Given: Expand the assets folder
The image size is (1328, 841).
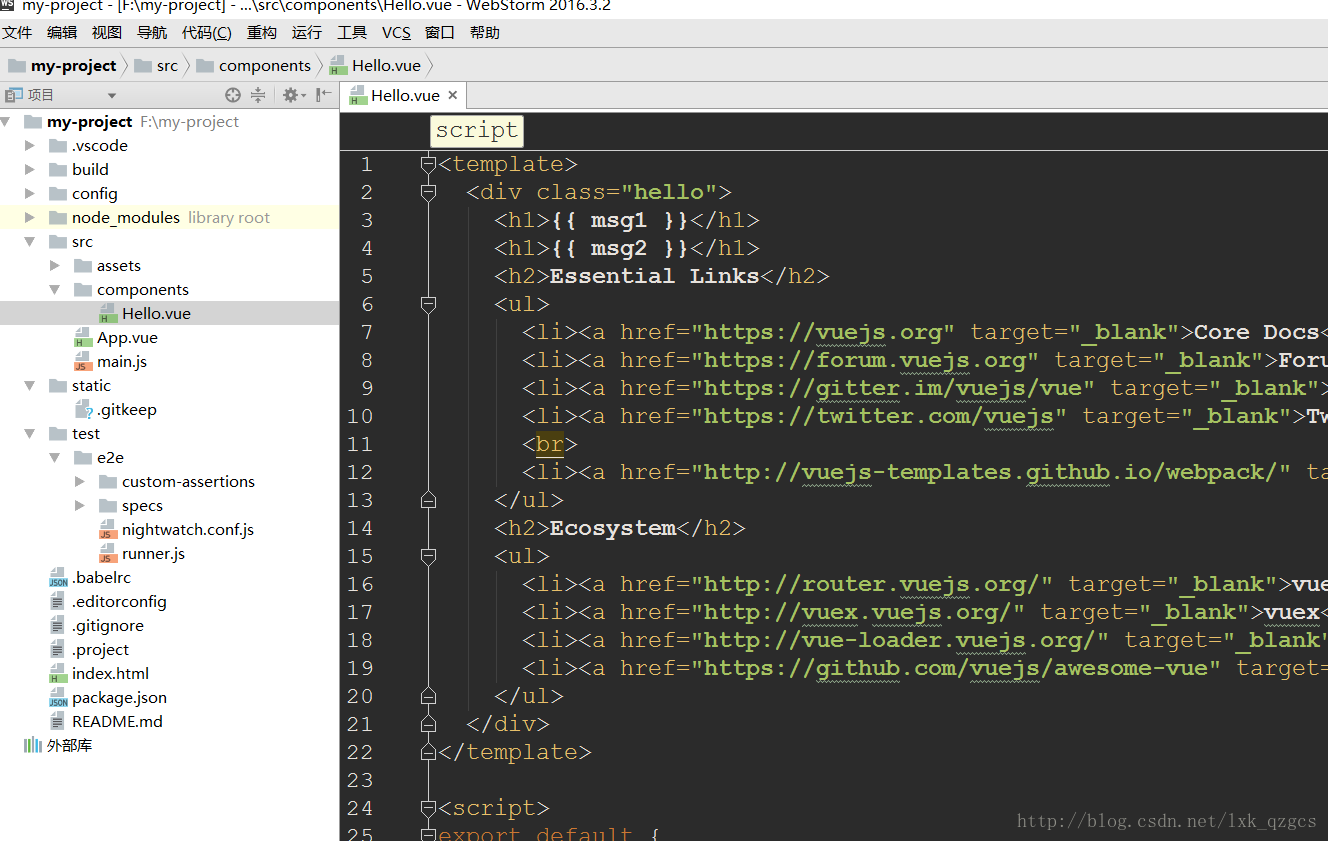Looking at the screenshot, I should (55, 266).
